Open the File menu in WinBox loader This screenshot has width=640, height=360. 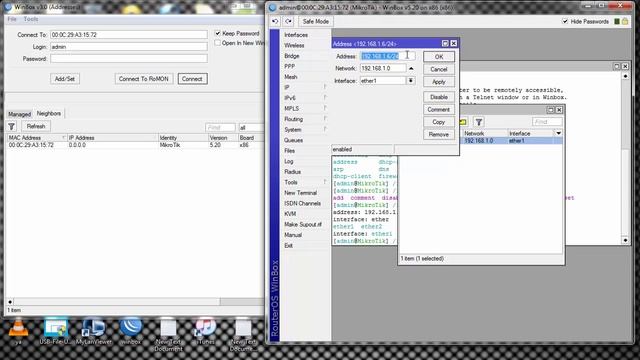point(12,19)
